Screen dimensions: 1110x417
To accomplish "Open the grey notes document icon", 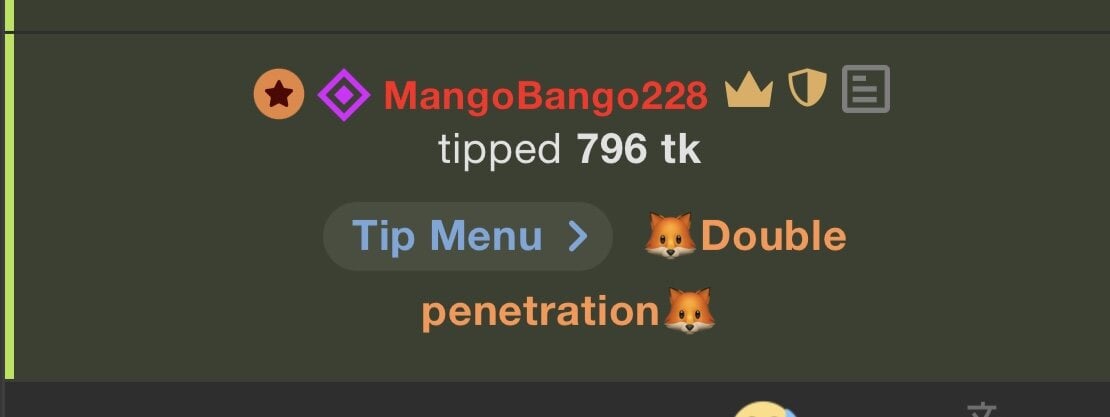I will [866, 89].
